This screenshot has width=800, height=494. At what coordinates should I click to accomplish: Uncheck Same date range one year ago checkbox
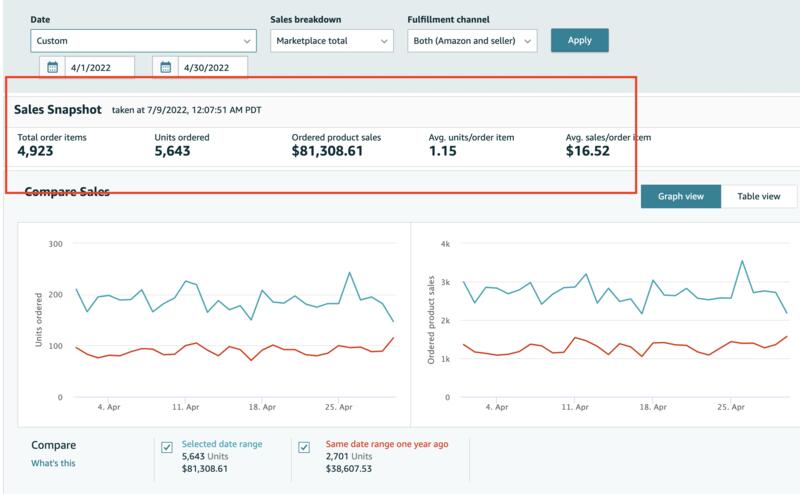coord(304,448)
